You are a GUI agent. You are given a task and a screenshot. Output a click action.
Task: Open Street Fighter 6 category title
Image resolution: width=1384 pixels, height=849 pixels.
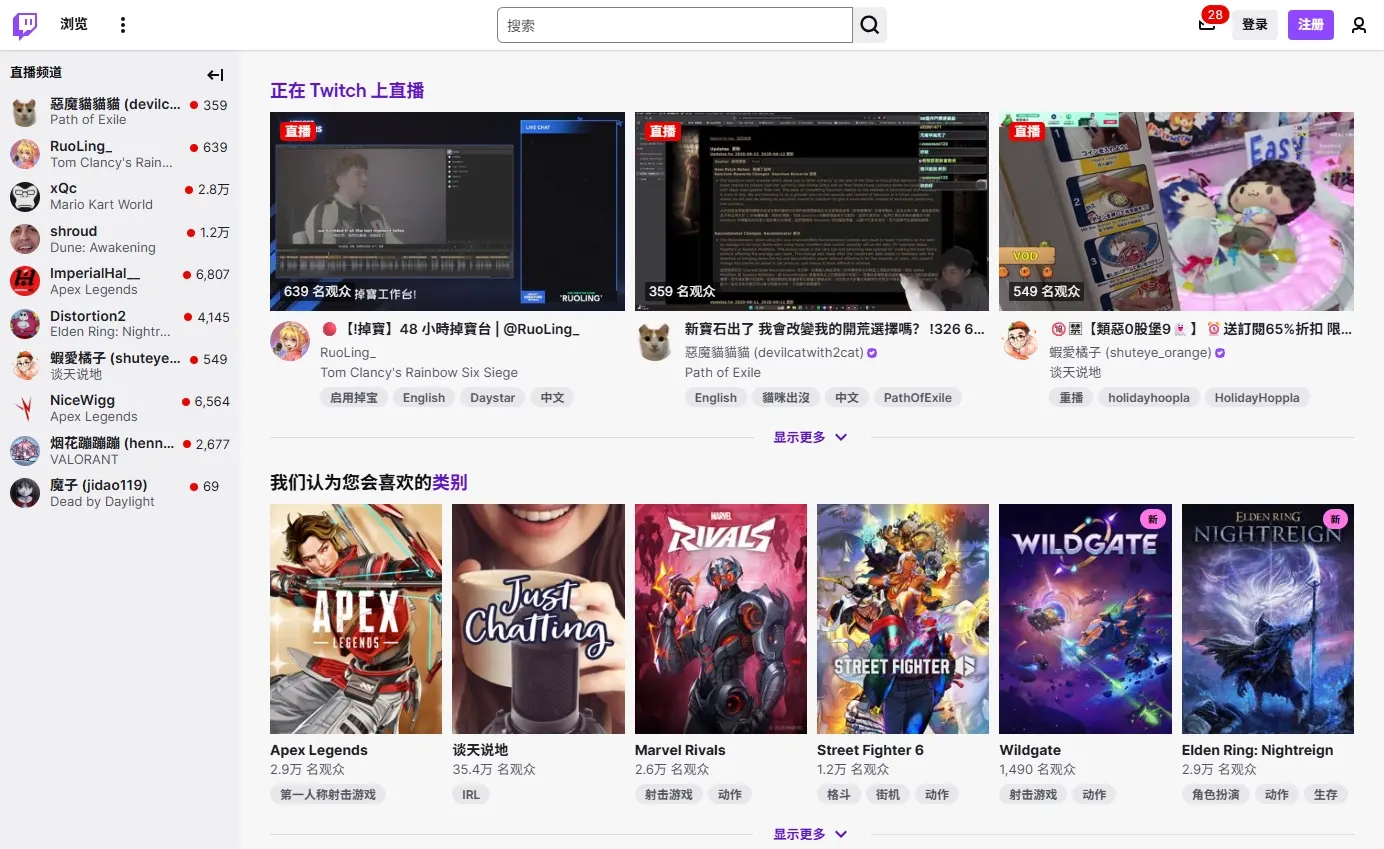point(870,750)
